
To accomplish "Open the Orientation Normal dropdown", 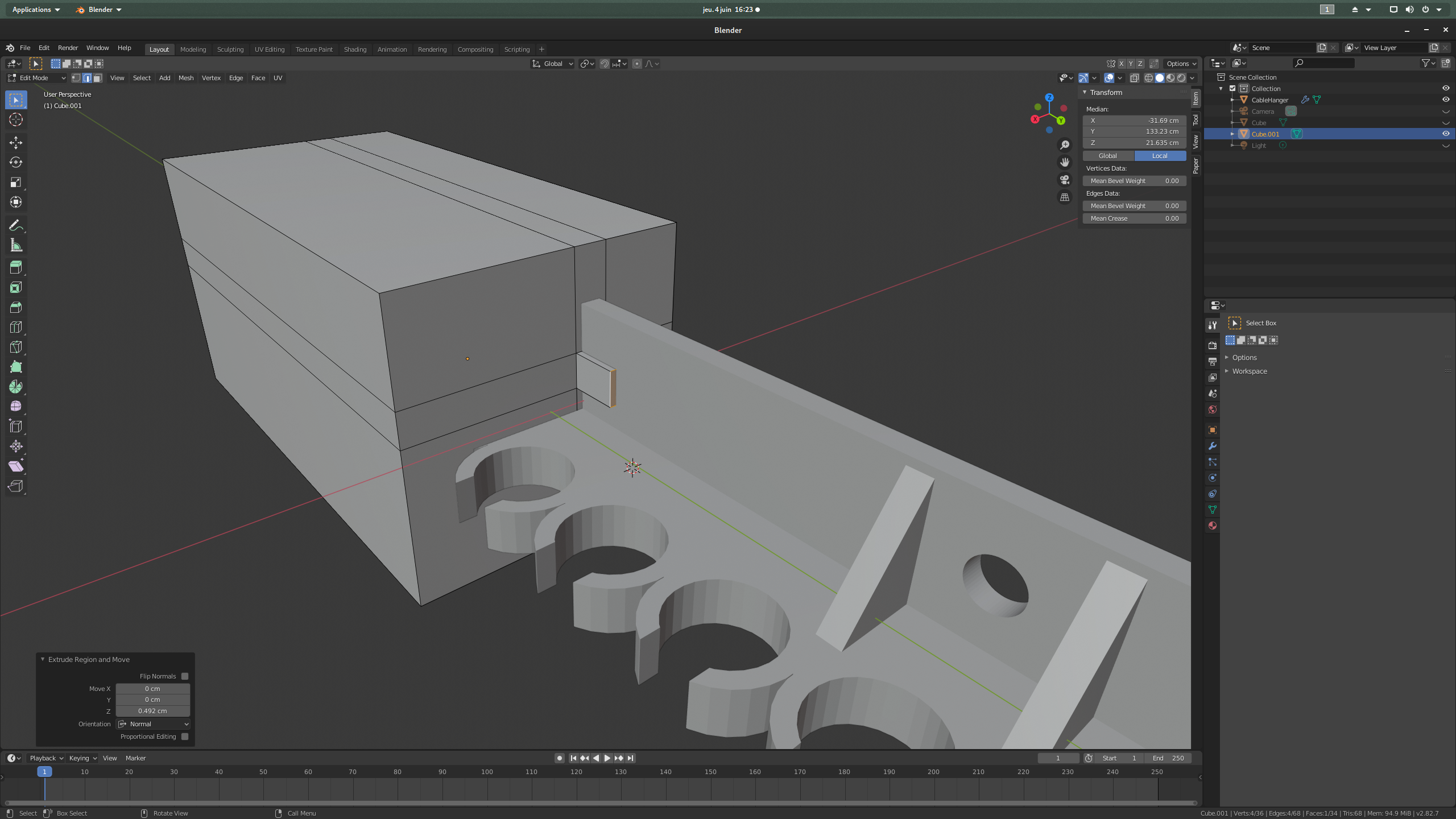I will point(153,724).
